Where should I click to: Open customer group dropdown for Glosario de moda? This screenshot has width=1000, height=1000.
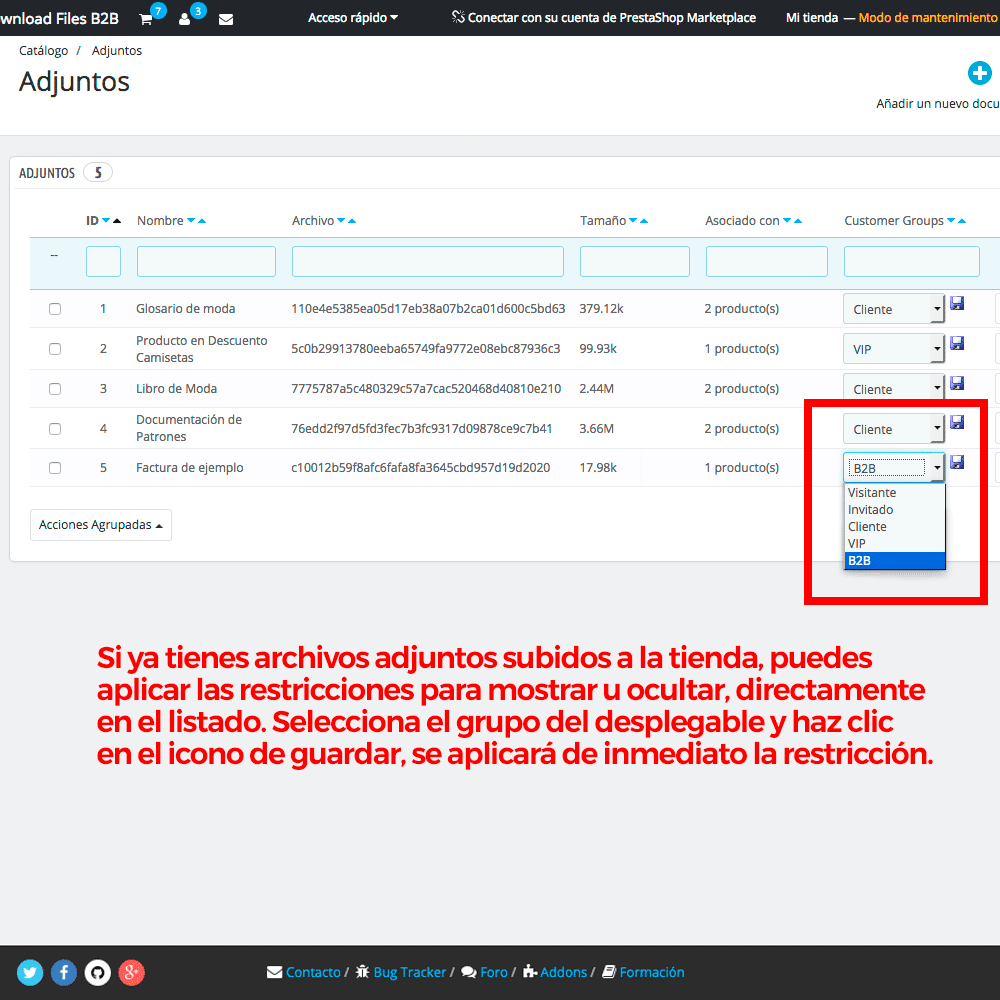click(x=893, y=309)
